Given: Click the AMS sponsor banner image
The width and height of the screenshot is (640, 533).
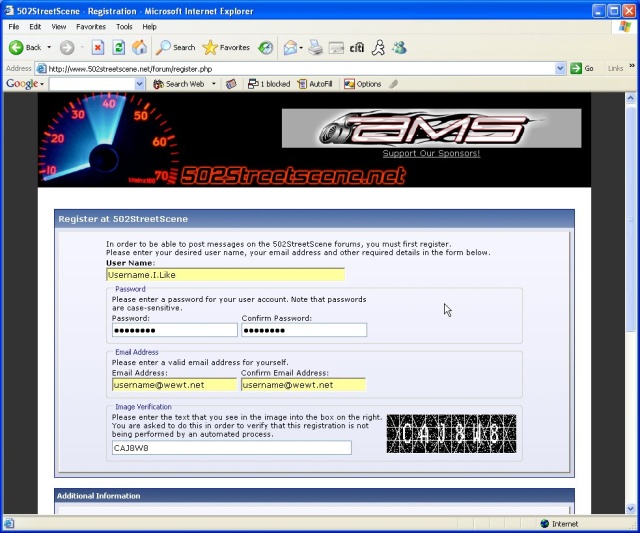Looking at the screenshot, I should click(x=431, y=128).
